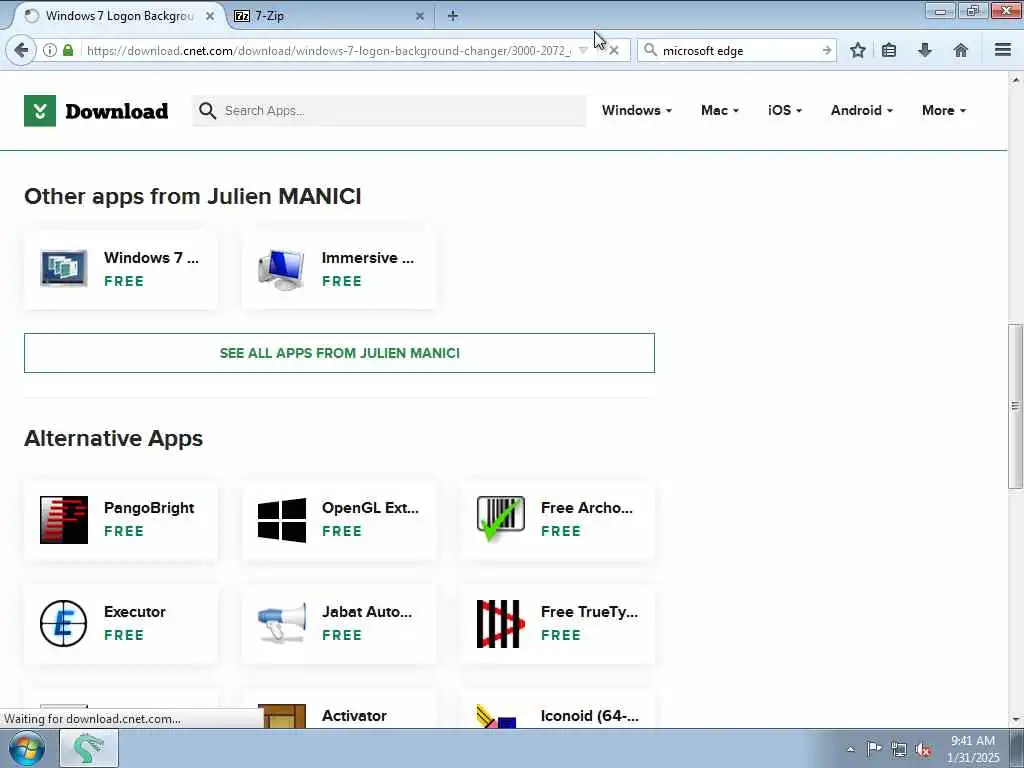
Task: Click the Free Archo... barcode icon
Action: coord(501,519)
